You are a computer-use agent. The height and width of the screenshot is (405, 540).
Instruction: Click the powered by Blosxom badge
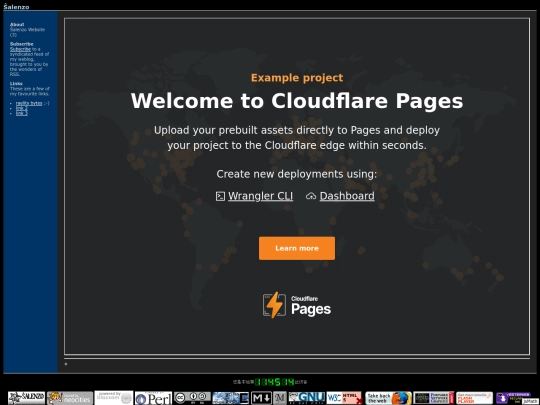[114, 398]
